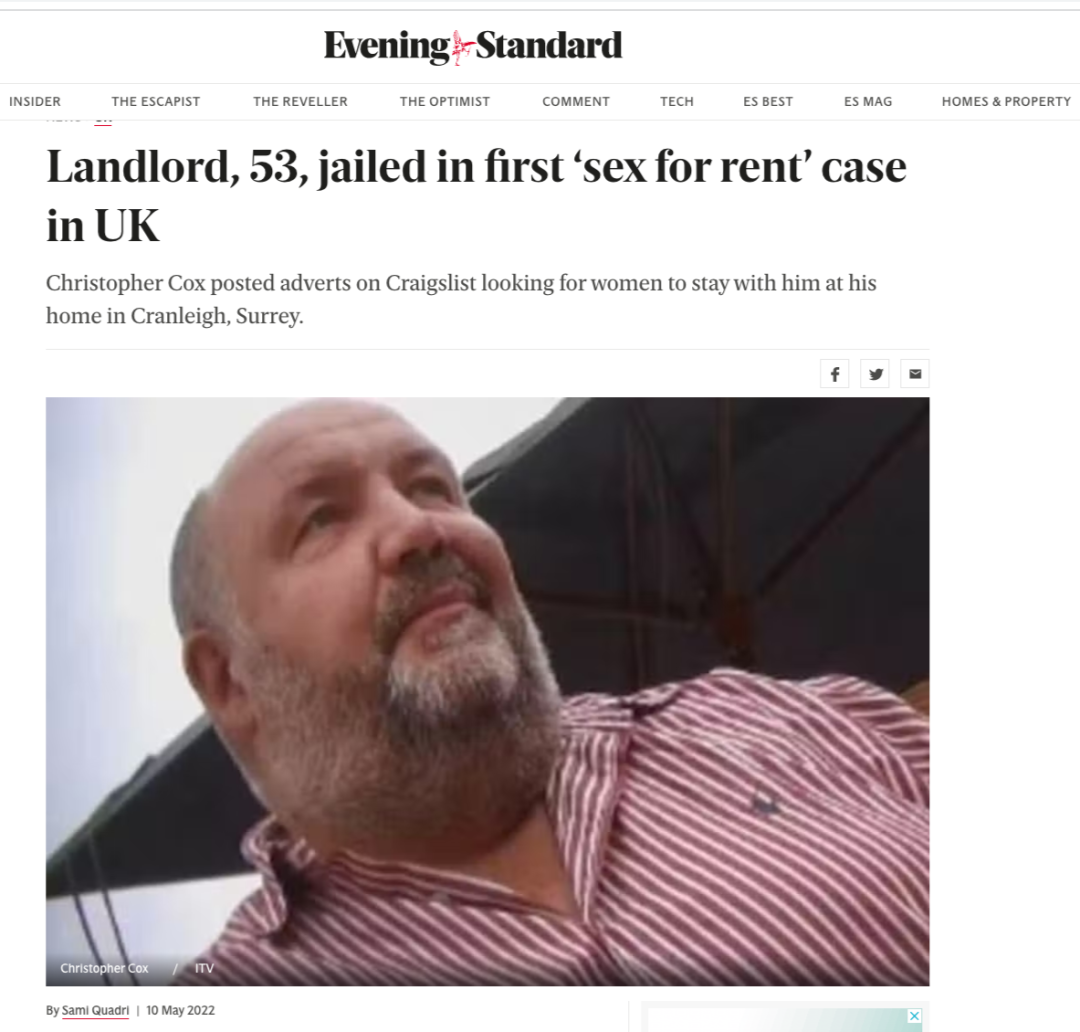Share article via email icon

pos(915,374)
